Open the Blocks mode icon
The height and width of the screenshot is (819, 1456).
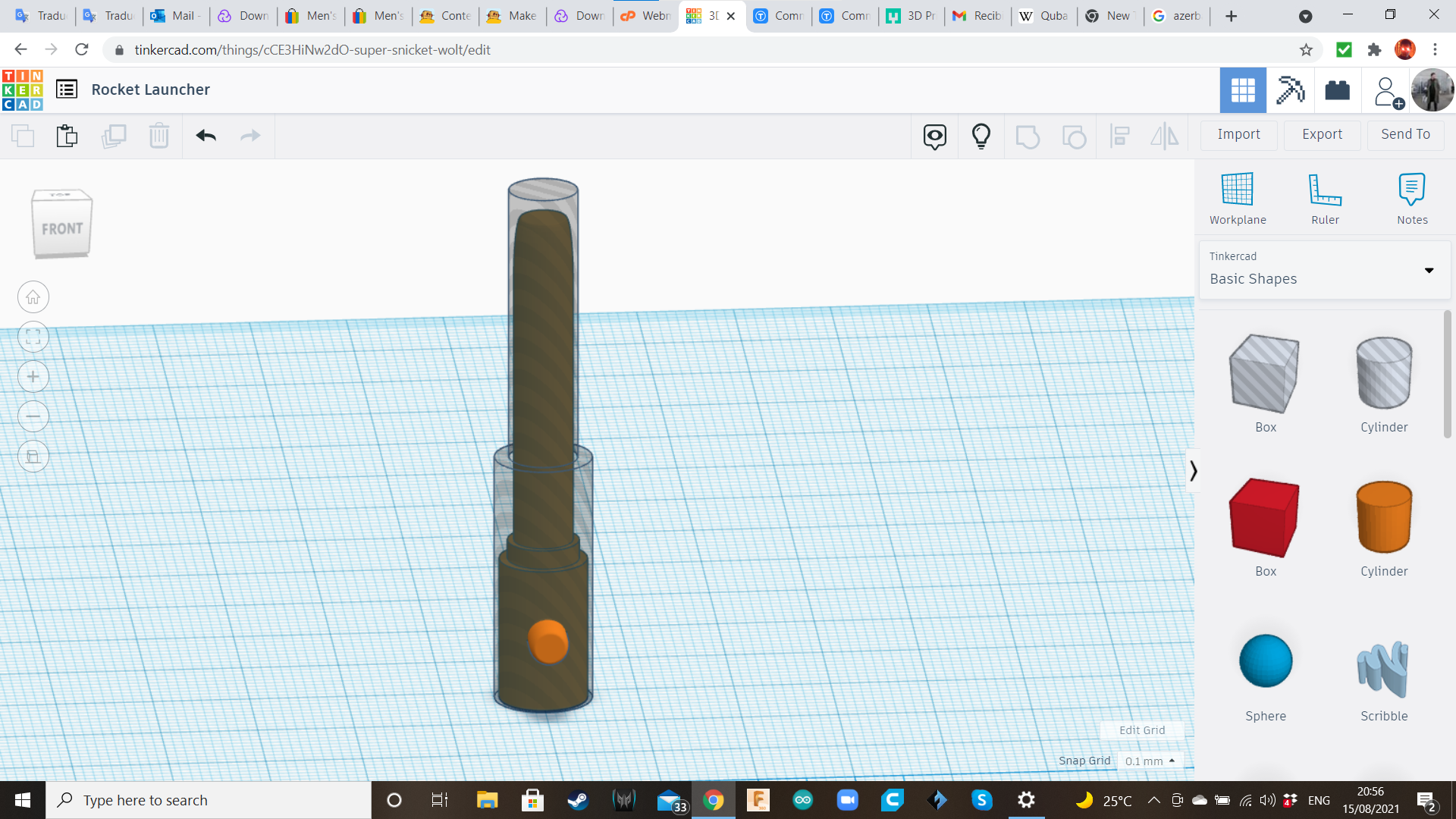click(x=1290, y=90)
